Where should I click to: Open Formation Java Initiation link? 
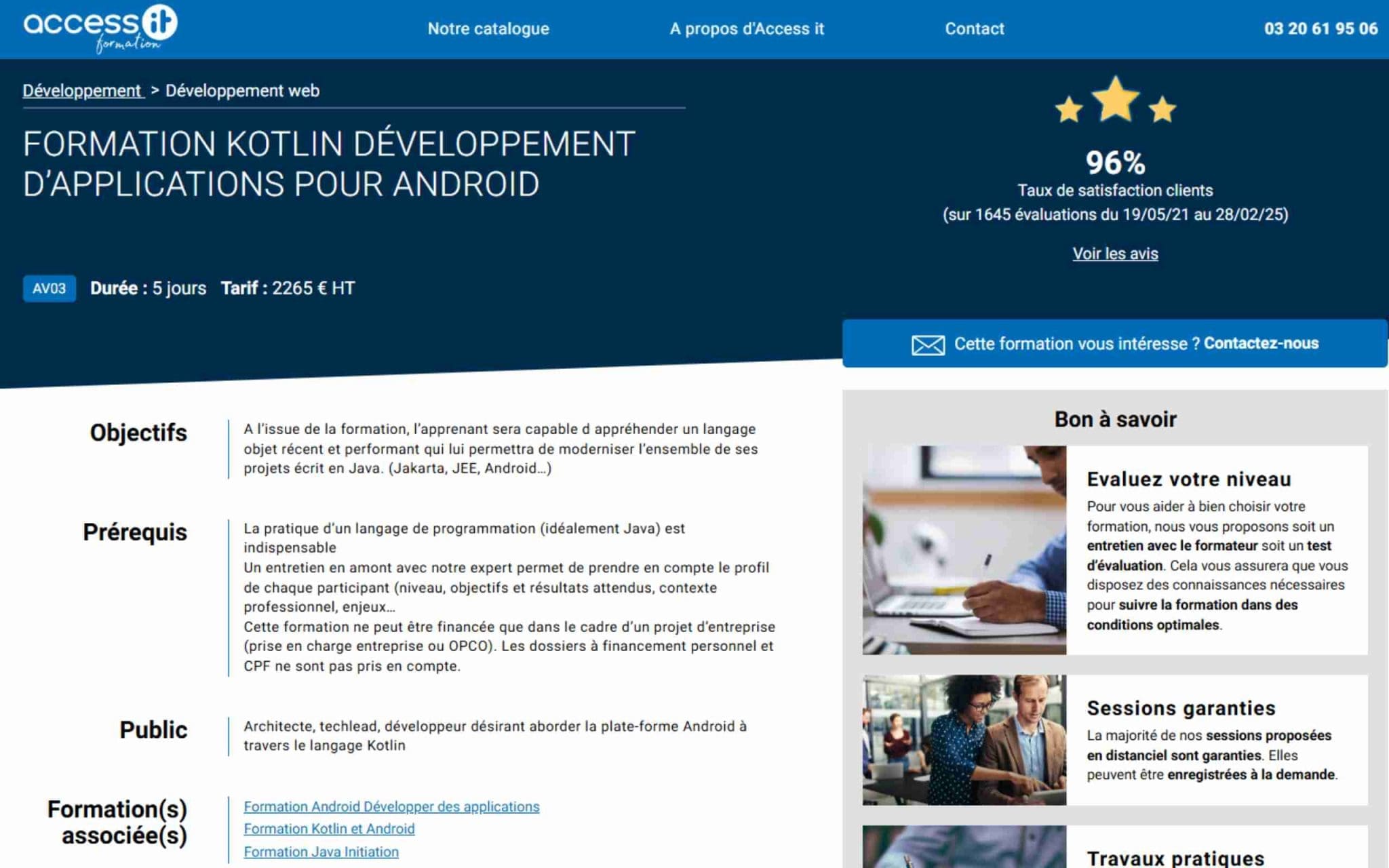(321, 852)
